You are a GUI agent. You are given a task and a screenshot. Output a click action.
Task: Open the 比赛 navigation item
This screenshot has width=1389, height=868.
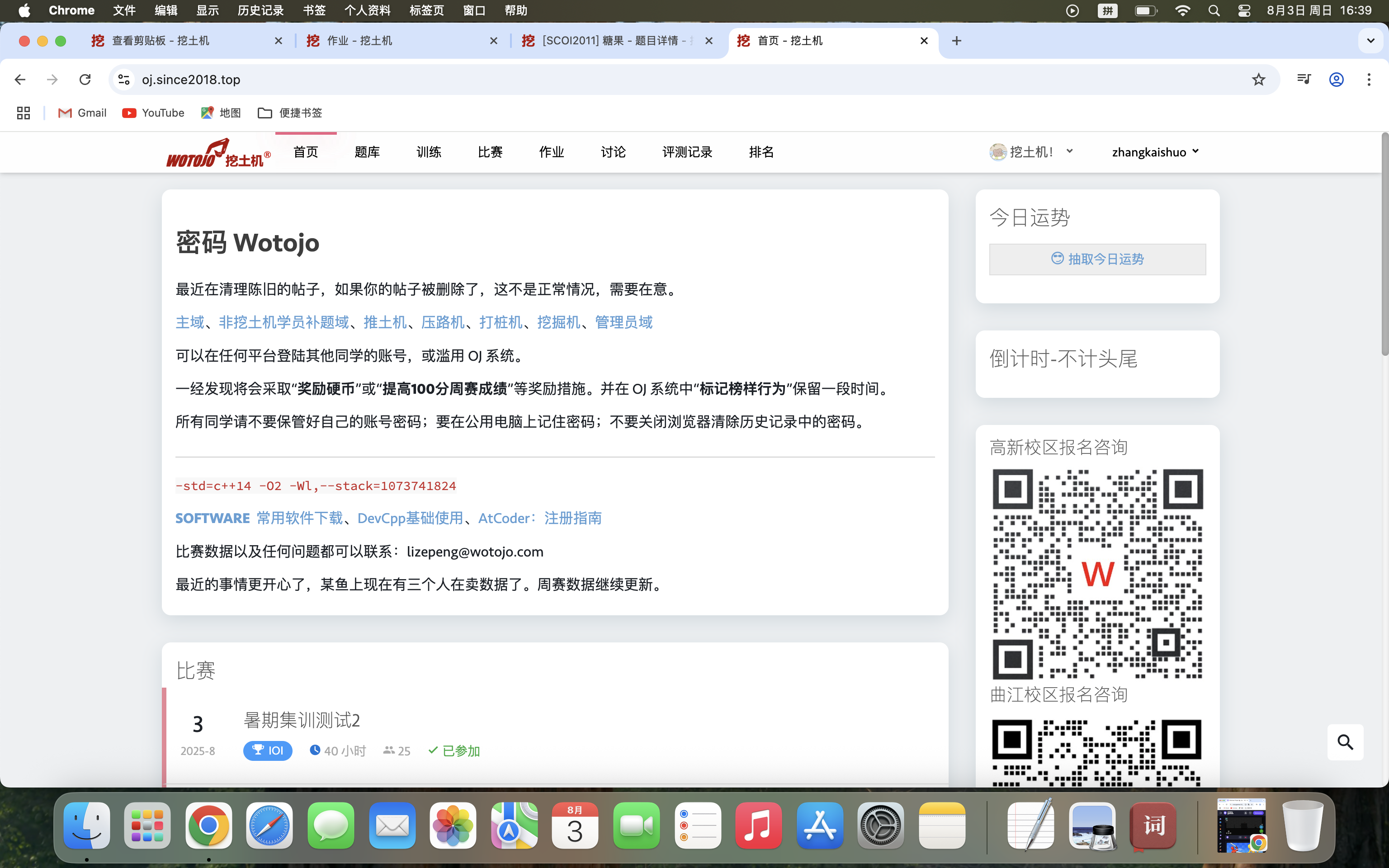490,152
